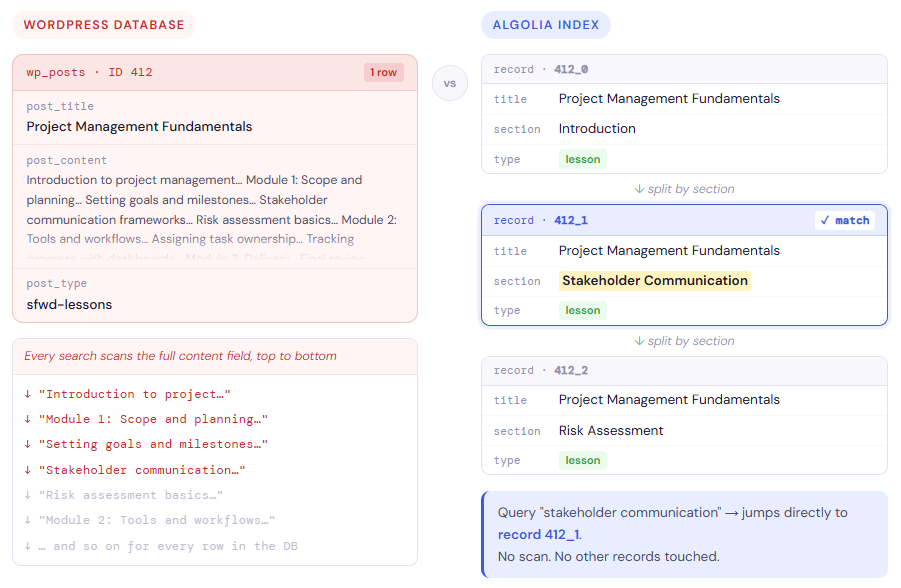The width and height of the screenshot is (901, 588).
Task: Click the highlighted Stakeholder Communication section value
Action: [655, 280]
